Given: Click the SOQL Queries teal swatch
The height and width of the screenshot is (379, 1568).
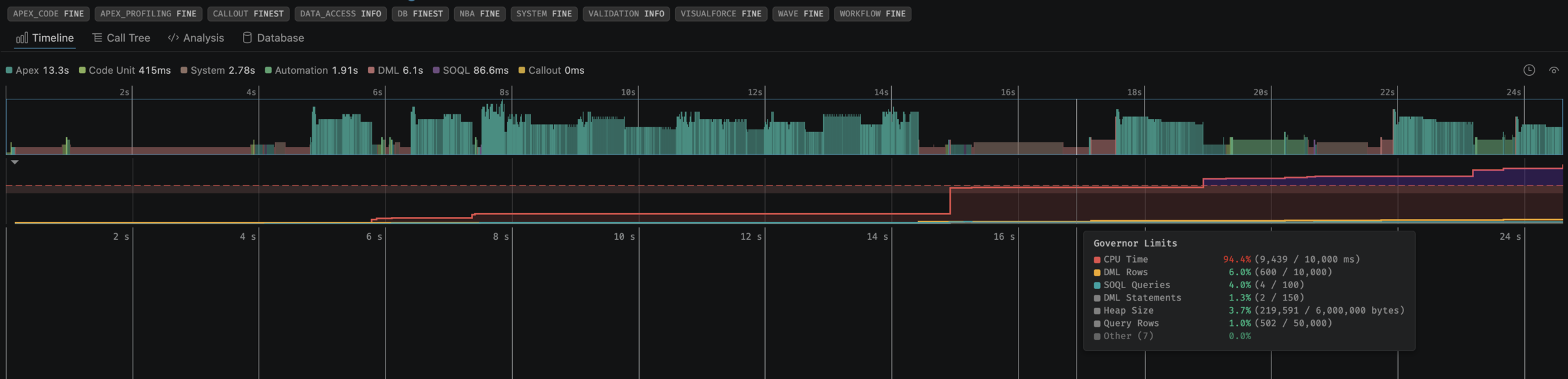Looking at the screenshot, I should 1097,286.
